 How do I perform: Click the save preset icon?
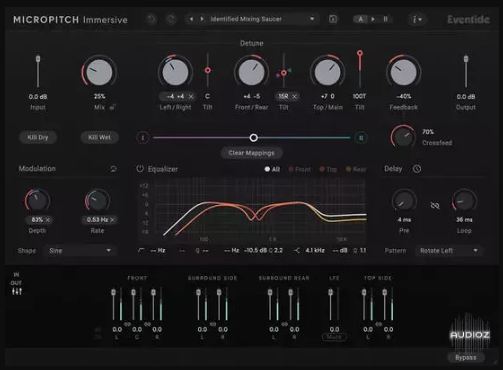tap(333, 19)
